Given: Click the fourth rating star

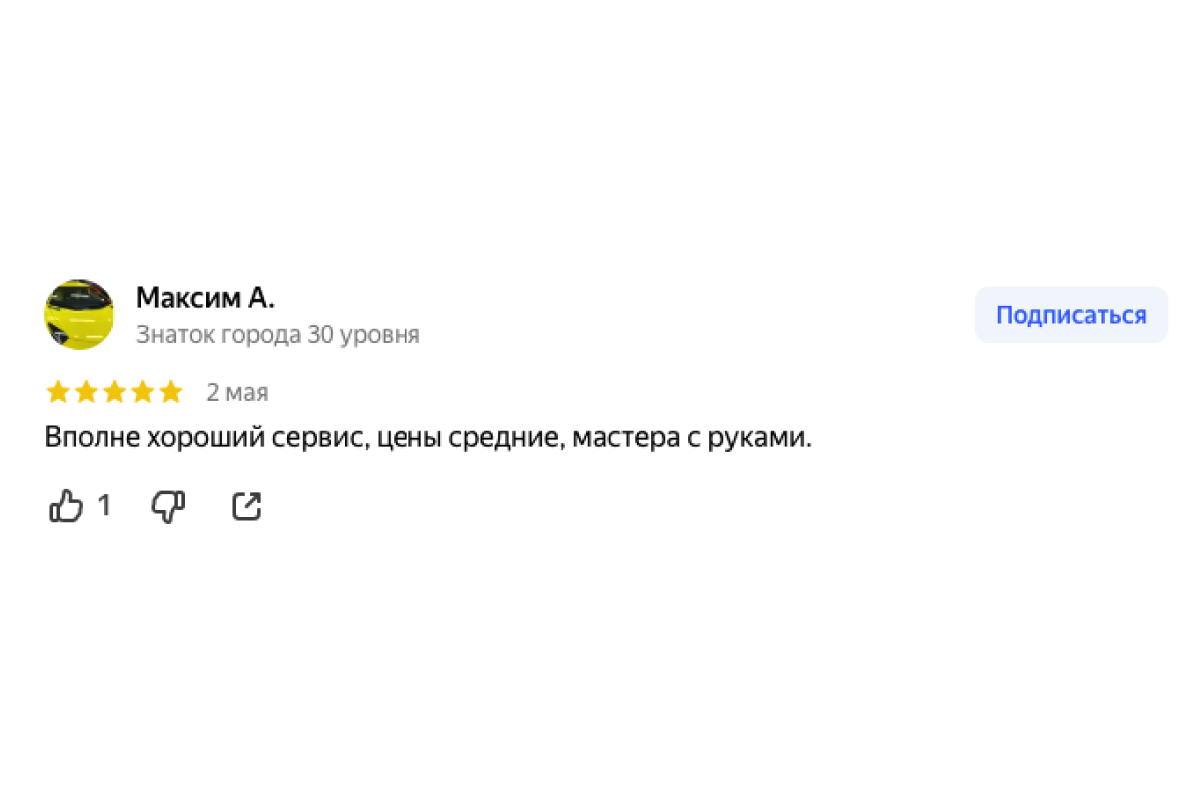Looking at the screenshot, I should tap(143, 392).
